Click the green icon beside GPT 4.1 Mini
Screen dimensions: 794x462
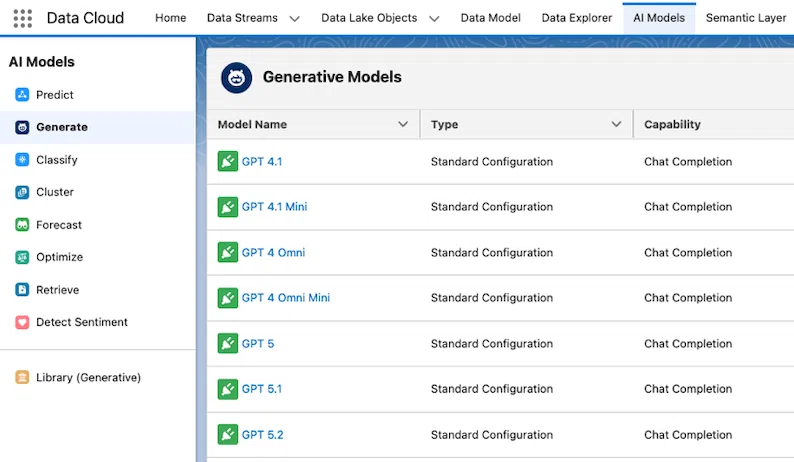point(228,207)
